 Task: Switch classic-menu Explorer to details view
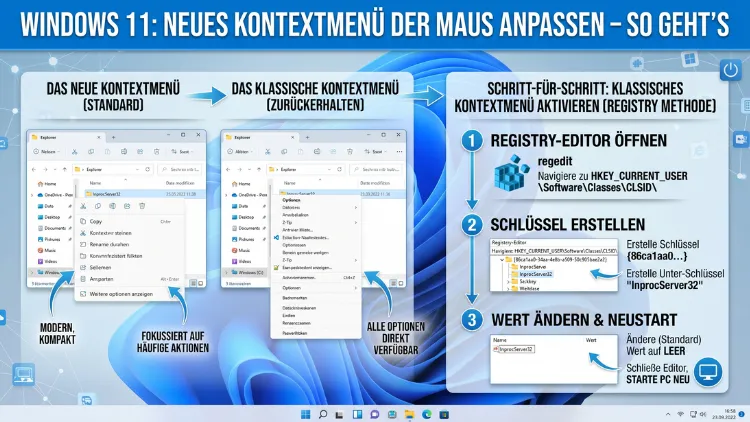(394, 283)
